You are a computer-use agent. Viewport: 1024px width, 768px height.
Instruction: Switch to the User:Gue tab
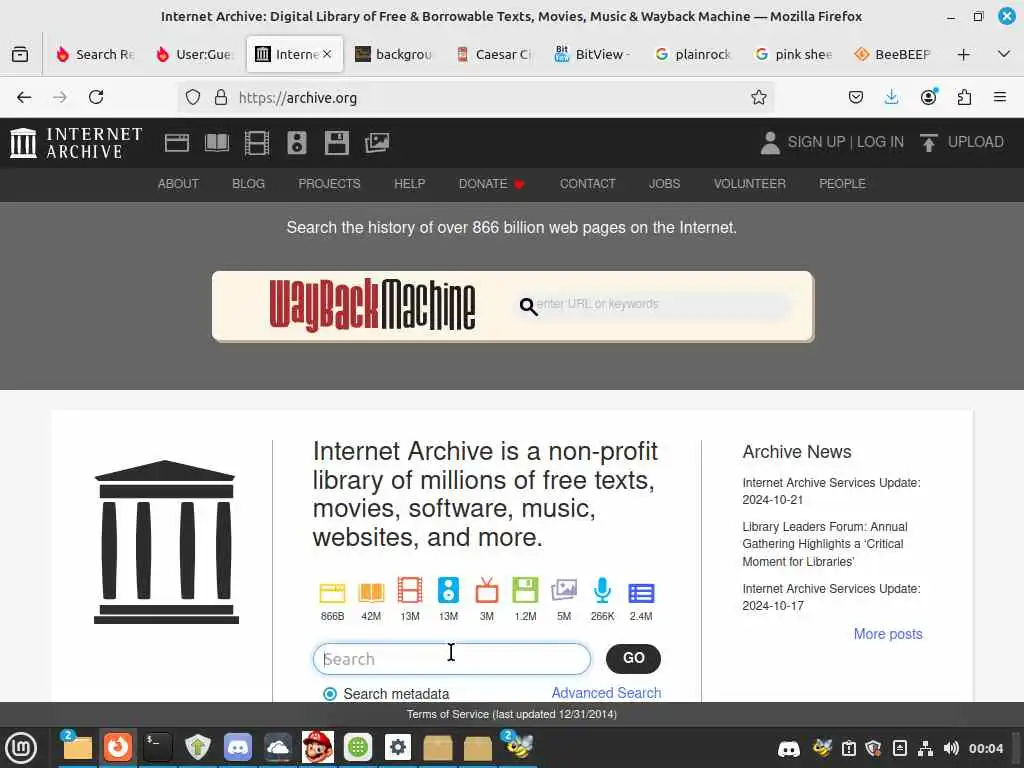pos(195,54)
